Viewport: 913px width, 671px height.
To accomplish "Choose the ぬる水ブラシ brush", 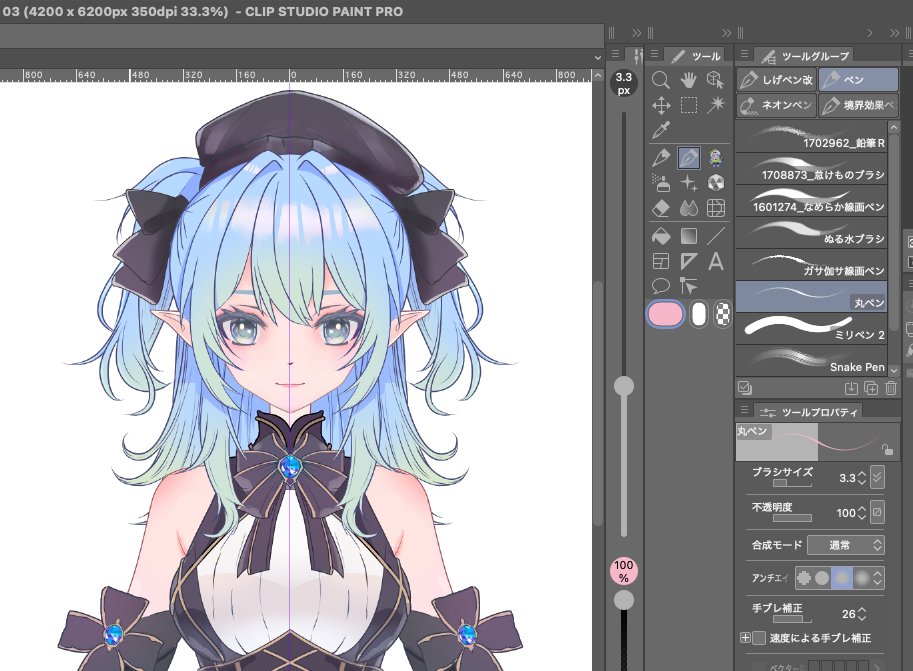I will click(x=812, y=233).
